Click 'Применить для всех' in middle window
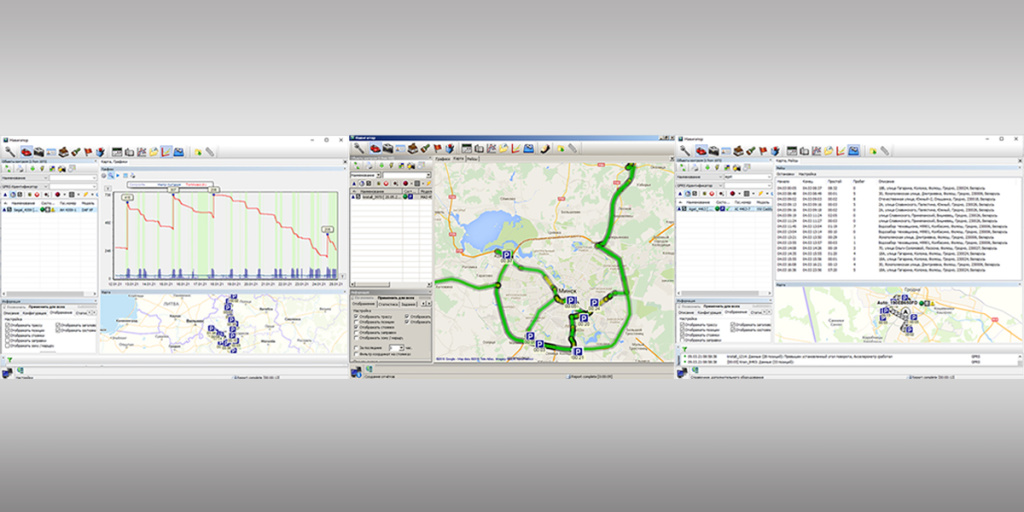The image size is (1024, 512). pyautogui.click(x=398, y=297)
